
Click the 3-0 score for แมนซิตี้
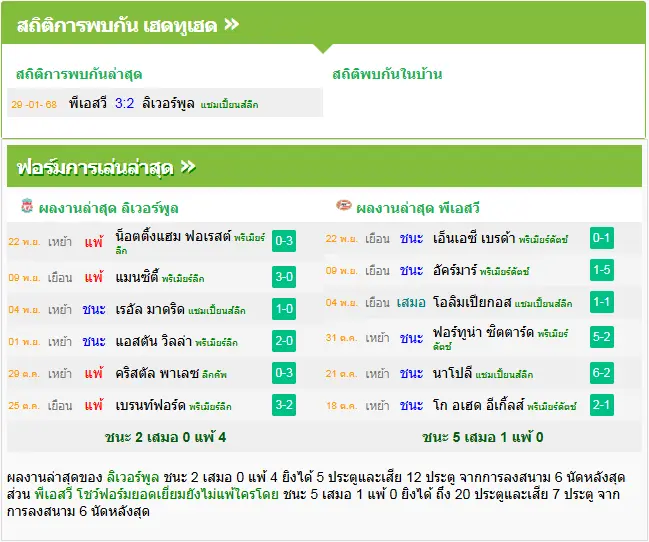pos(284,277)
